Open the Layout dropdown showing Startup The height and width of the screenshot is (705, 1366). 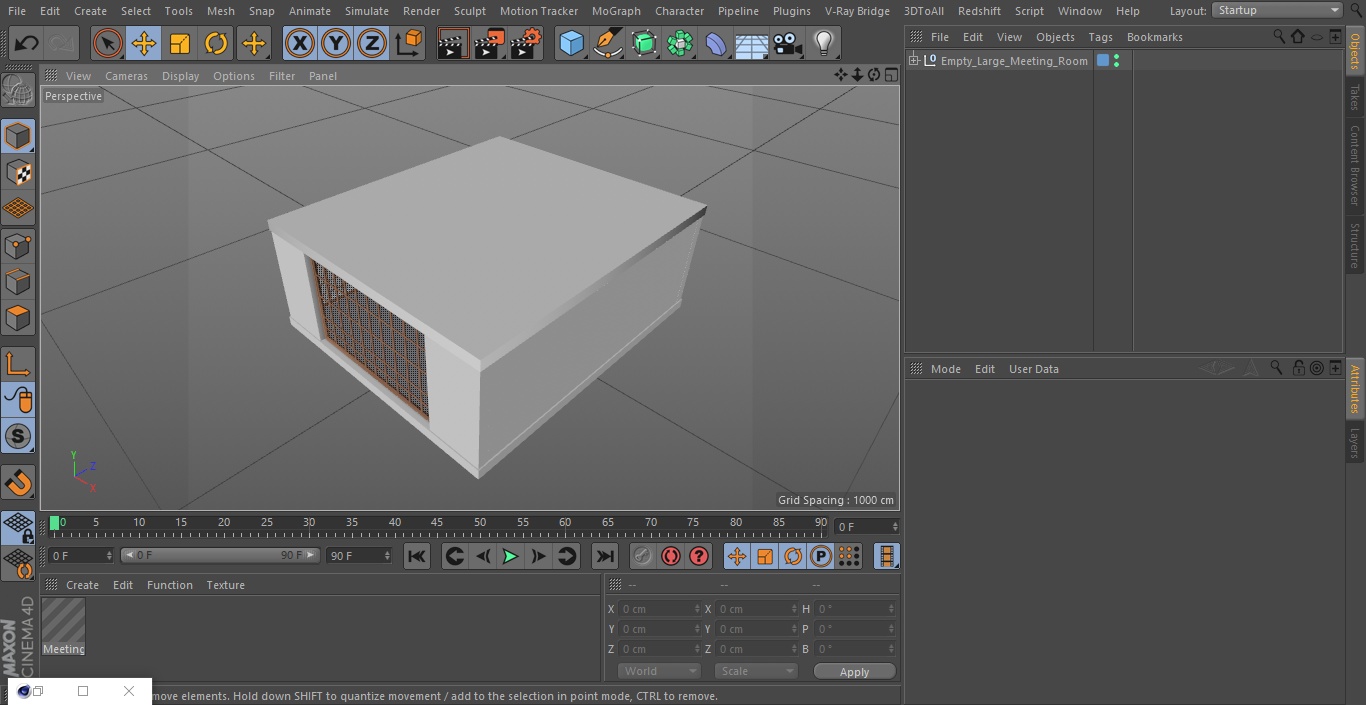(1277, 10)
